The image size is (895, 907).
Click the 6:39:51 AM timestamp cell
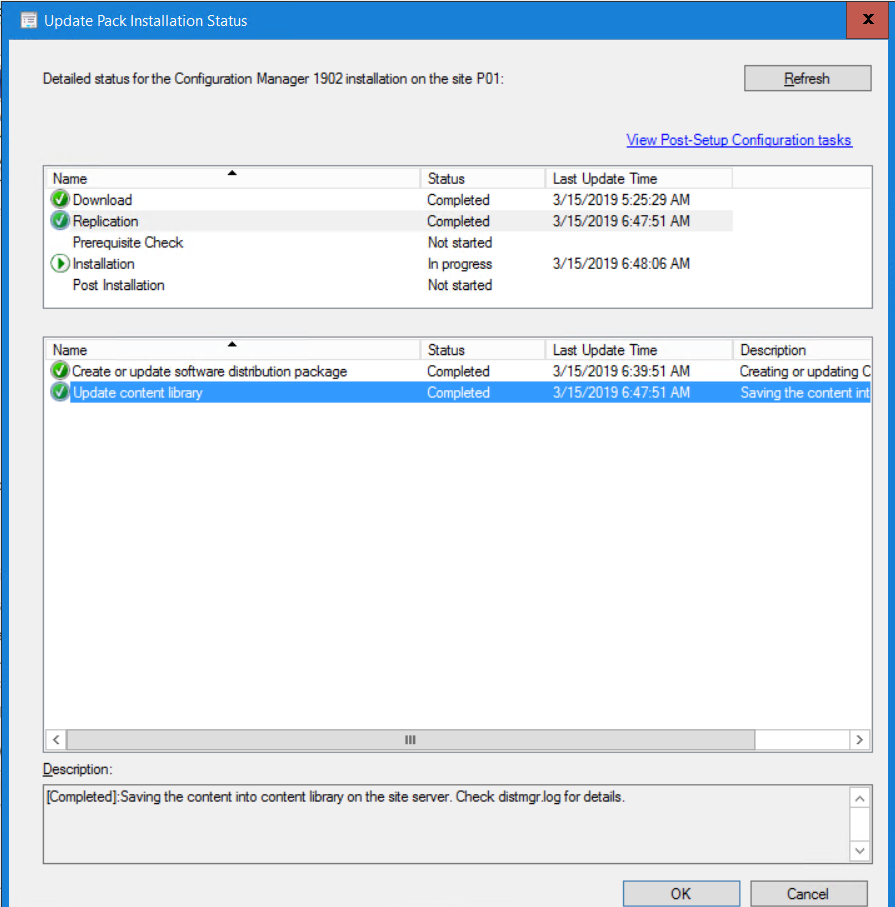(621, 371)
